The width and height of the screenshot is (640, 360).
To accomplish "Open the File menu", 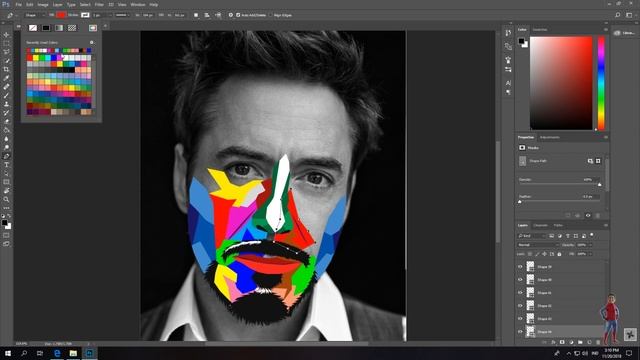I will pyautogui.click(x=18, y=4).
